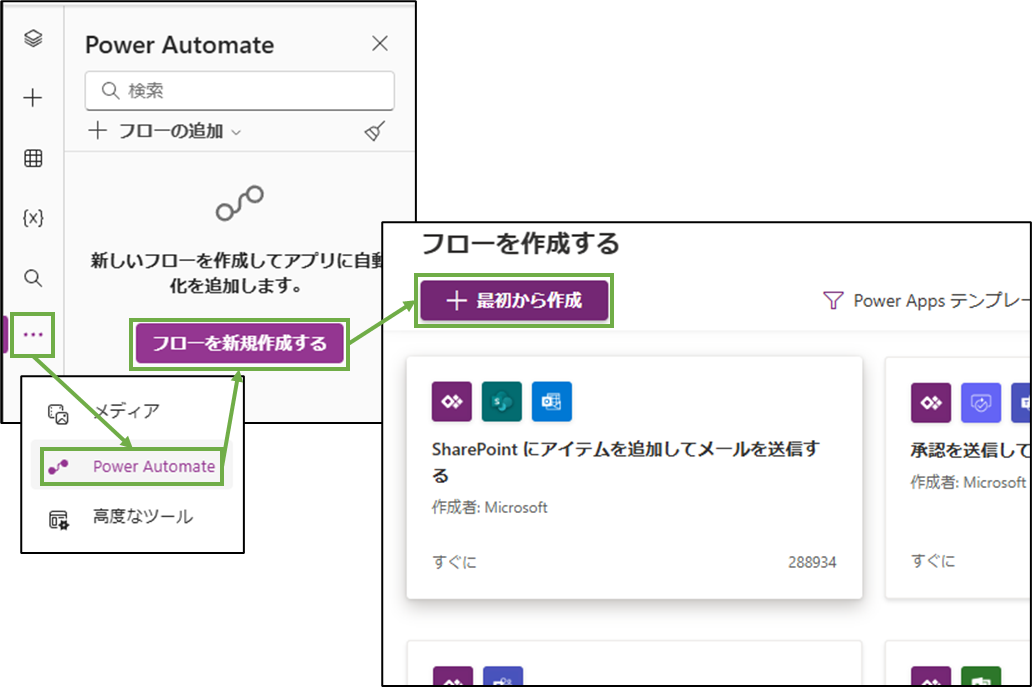Click the フローを新規作成する button
Screen dimensions: 1032x687
click(240, 343)
